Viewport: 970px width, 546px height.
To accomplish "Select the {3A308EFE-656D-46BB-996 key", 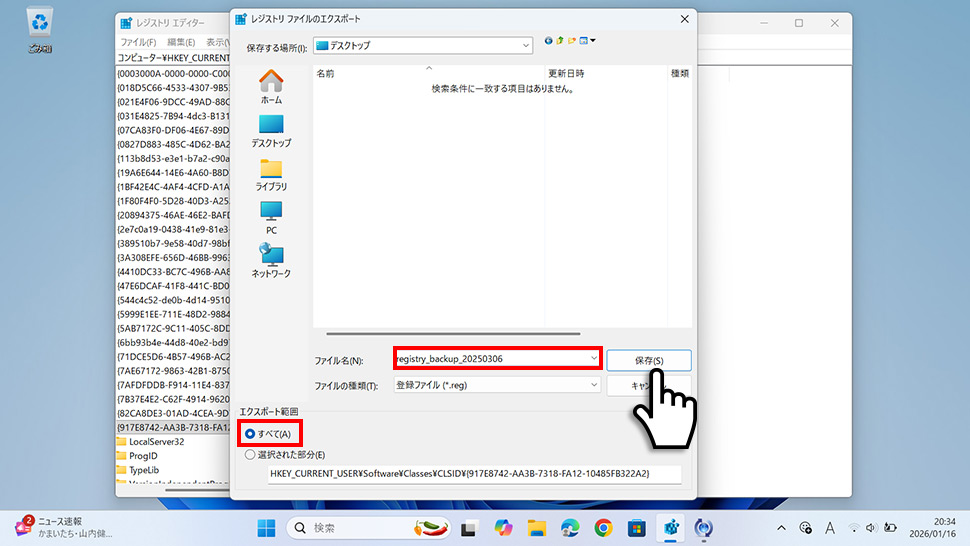I will point(173,257).
